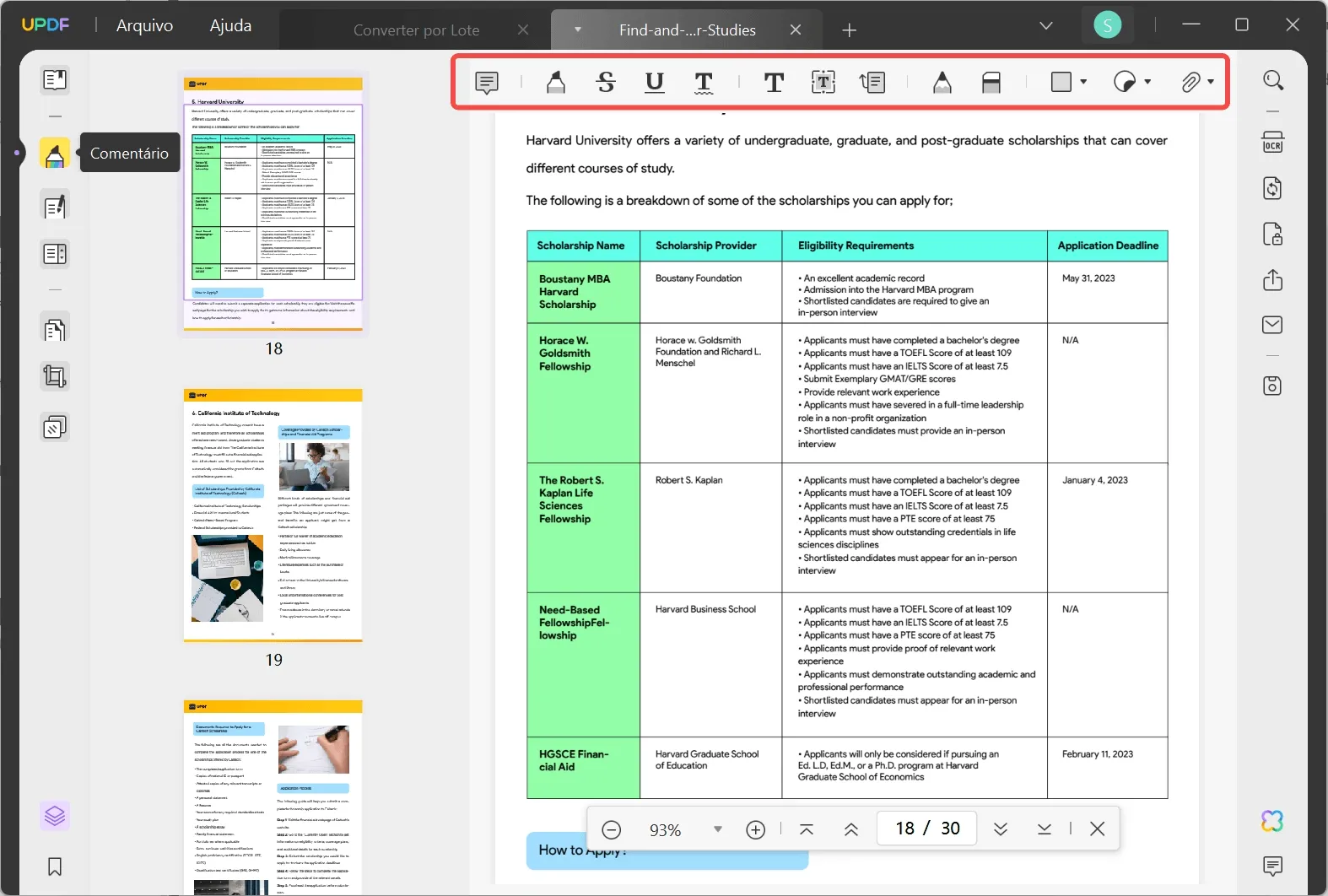The image size is (1328, 896).
Task: Open dropdown arrow on active tab
Action: (x=578, y=30)
